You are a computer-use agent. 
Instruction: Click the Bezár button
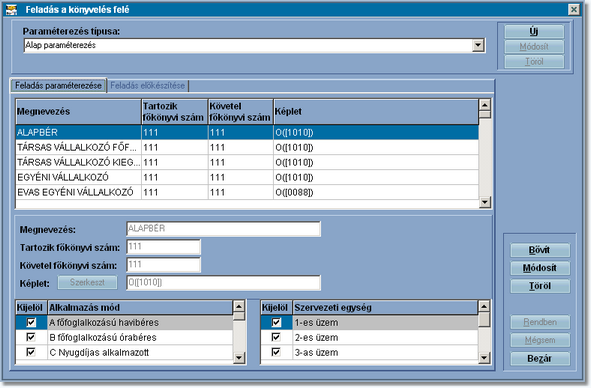tap(540, 359)
